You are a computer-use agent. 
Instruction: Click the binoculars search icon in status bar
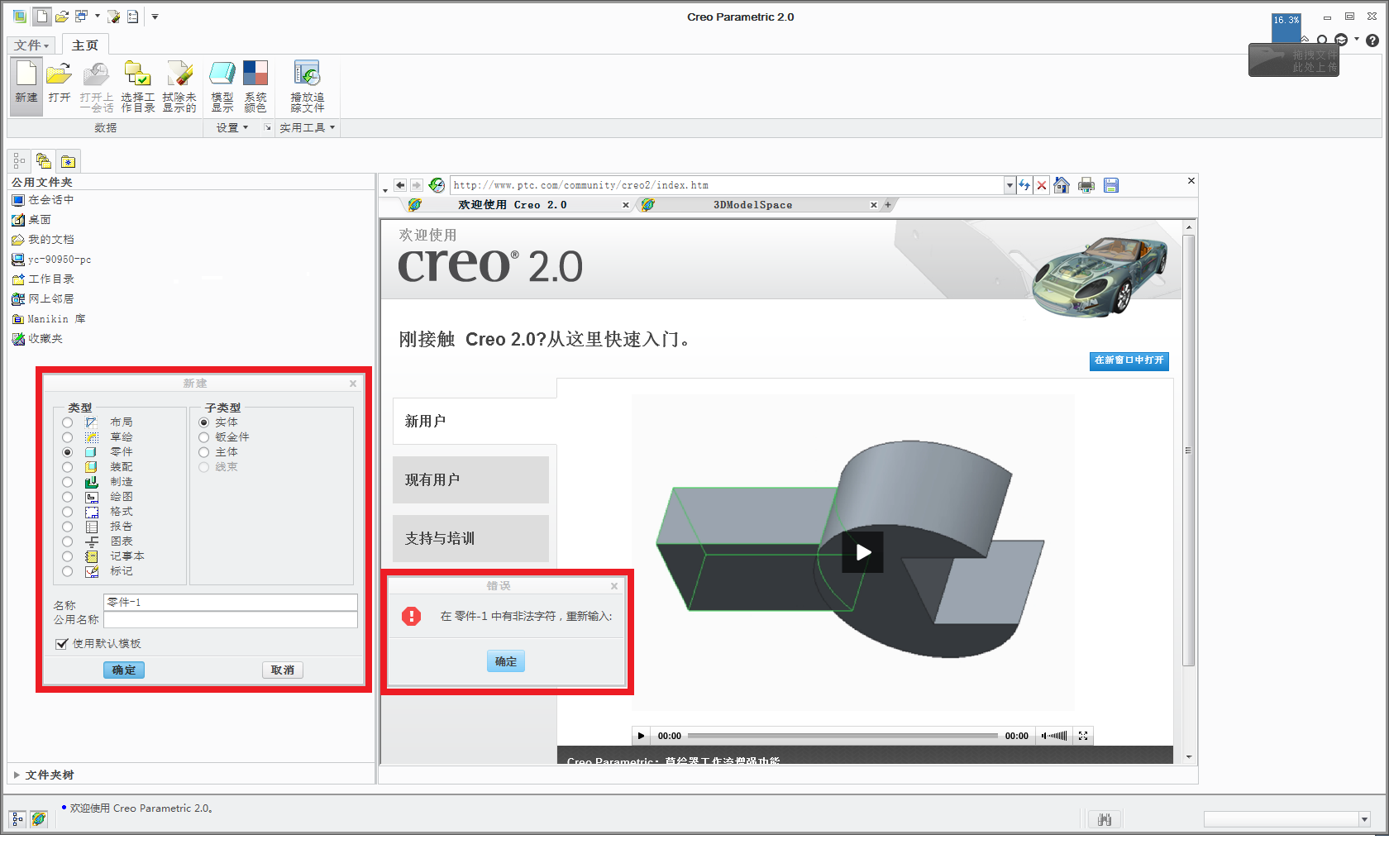point(1105,819)
